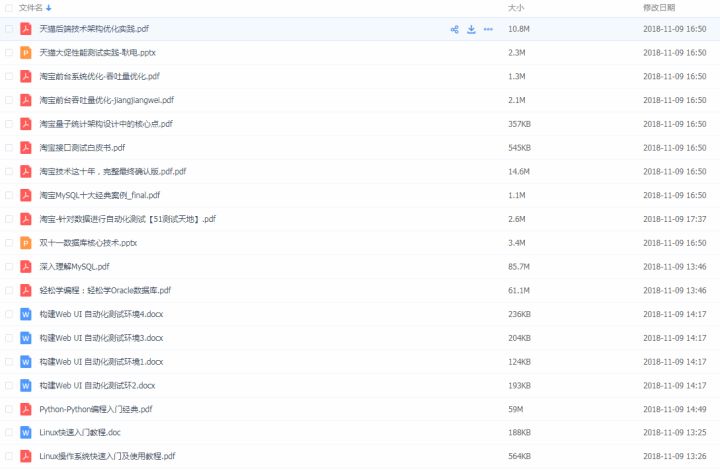Screen dimensions: 720x471
Task: Tick the checkbox for Linux操作系统快速入门及使用教程.pdf
Action: (x=9, y=456)
